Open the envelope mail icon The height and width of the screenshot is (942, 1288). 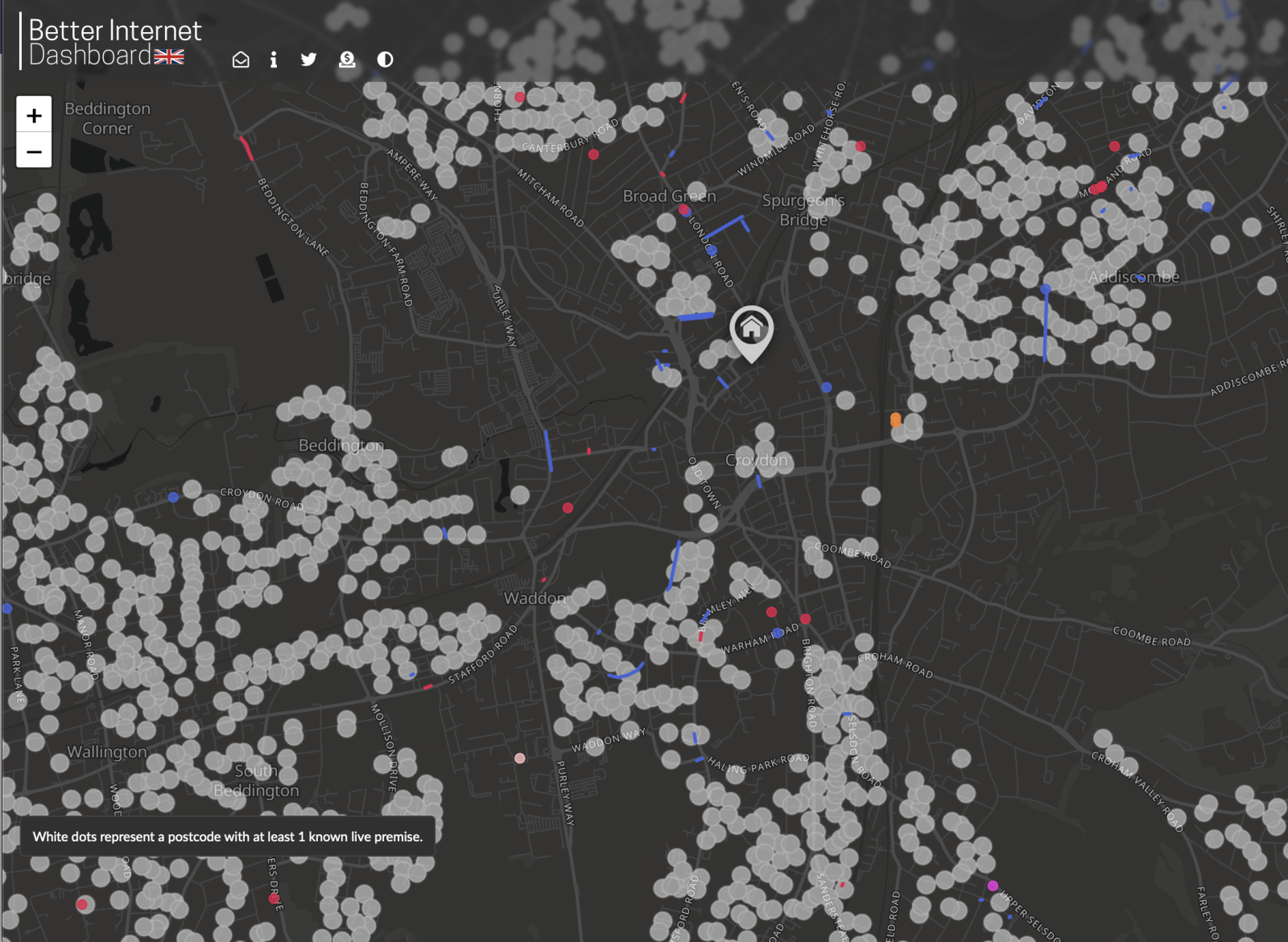coord(241,60)
